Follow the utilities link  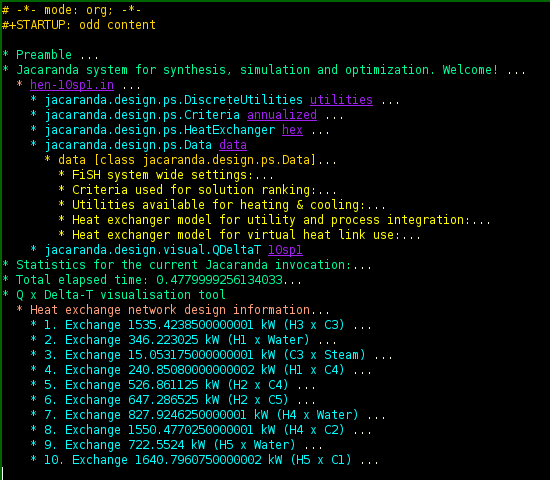341,100
